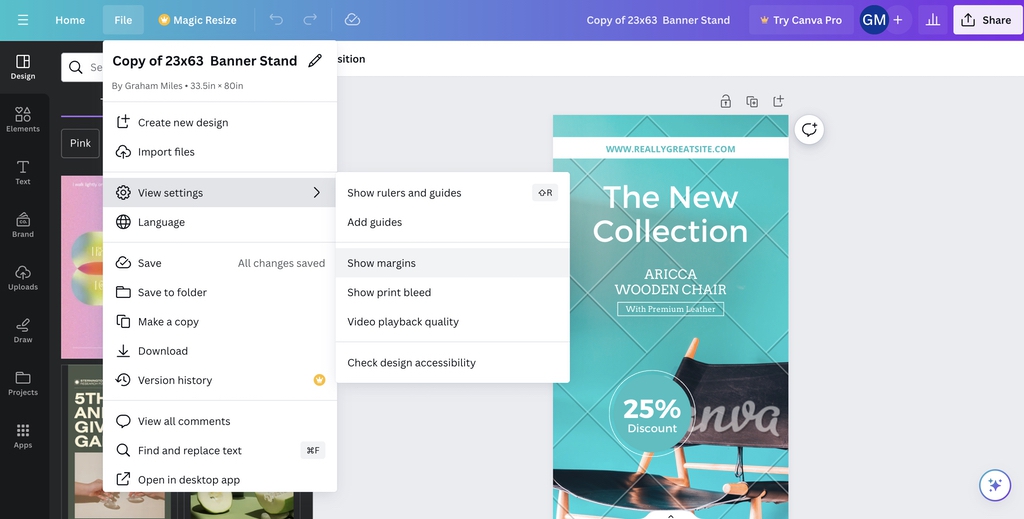Click the Home button

click(x=70, y=20)
